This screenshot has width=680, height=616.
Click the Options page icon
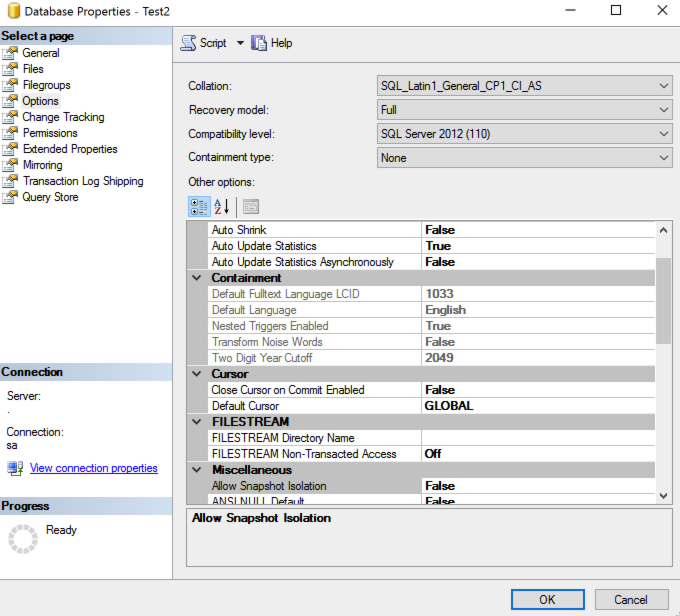(10, 101)
